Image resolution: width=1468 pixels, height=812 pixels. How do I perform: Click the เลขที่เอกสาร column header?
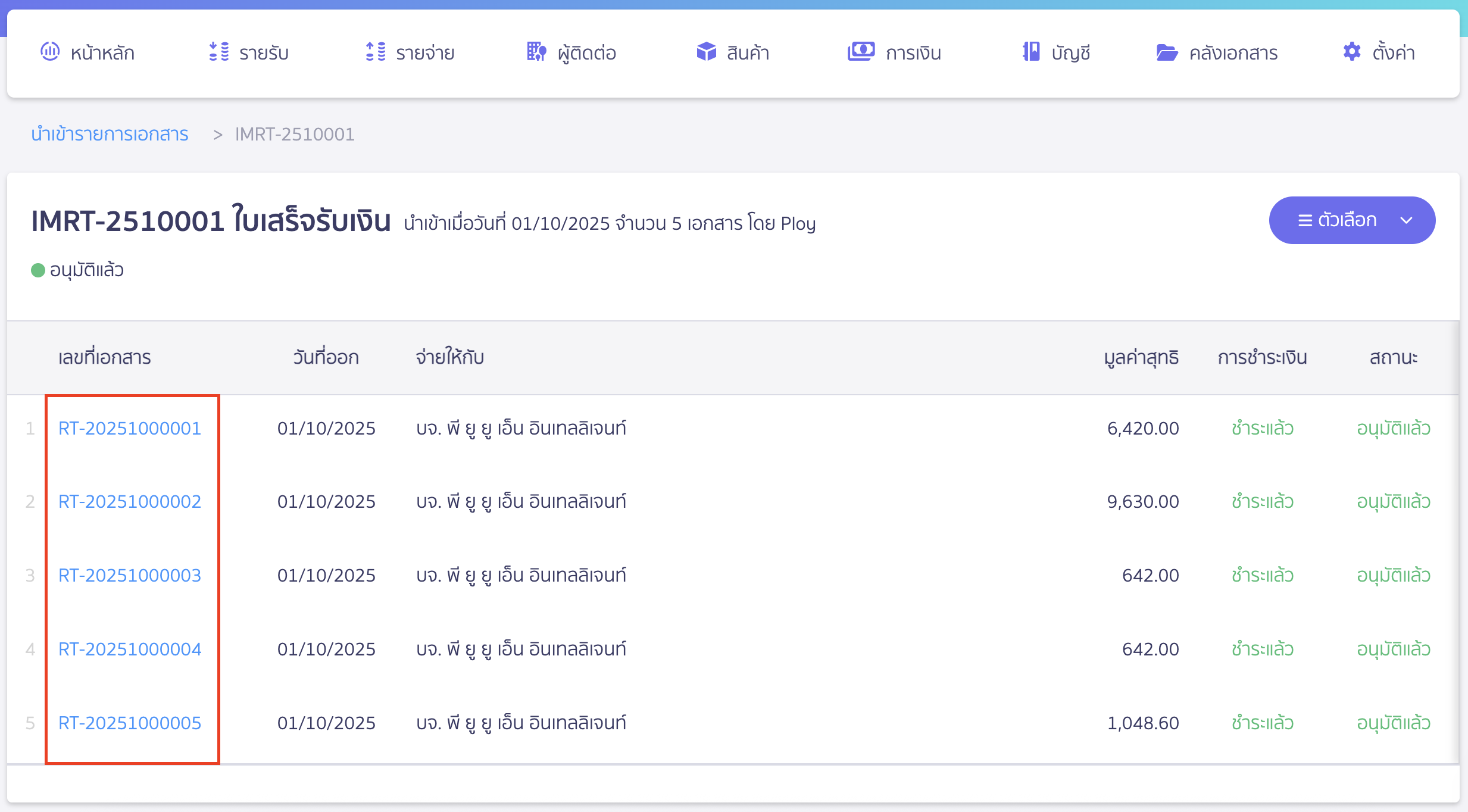pyautogui.click(x=105, y=357)
